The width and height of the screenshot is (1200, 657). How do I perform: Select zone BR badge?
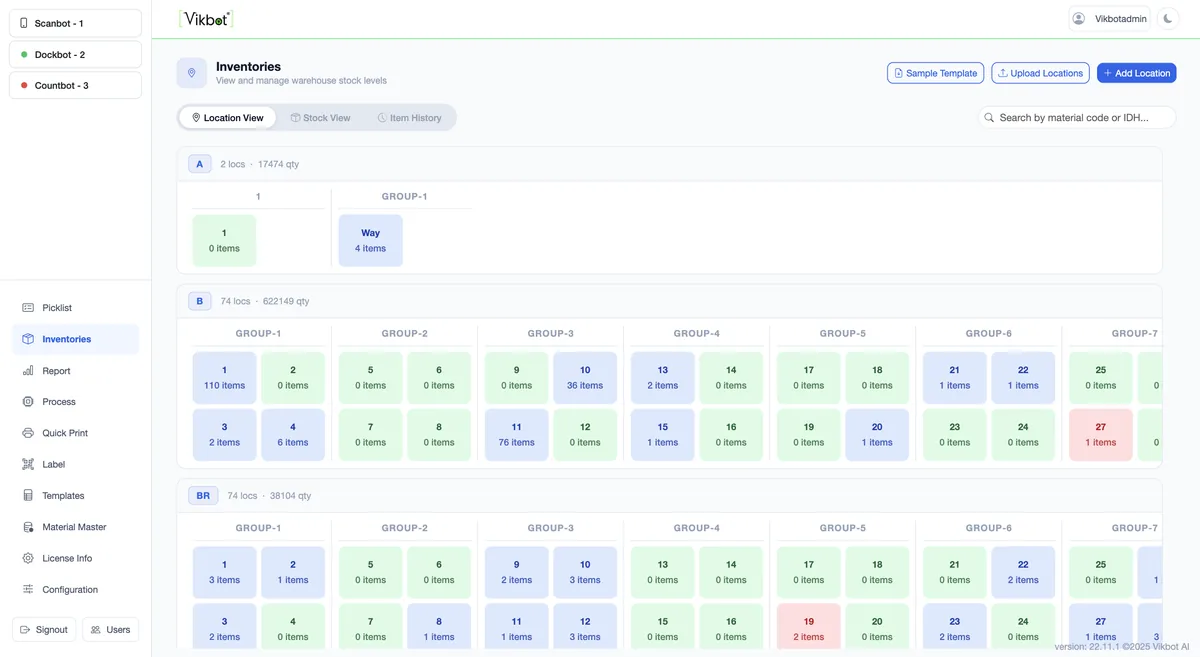pyautogui.click(x=203, y=495)
